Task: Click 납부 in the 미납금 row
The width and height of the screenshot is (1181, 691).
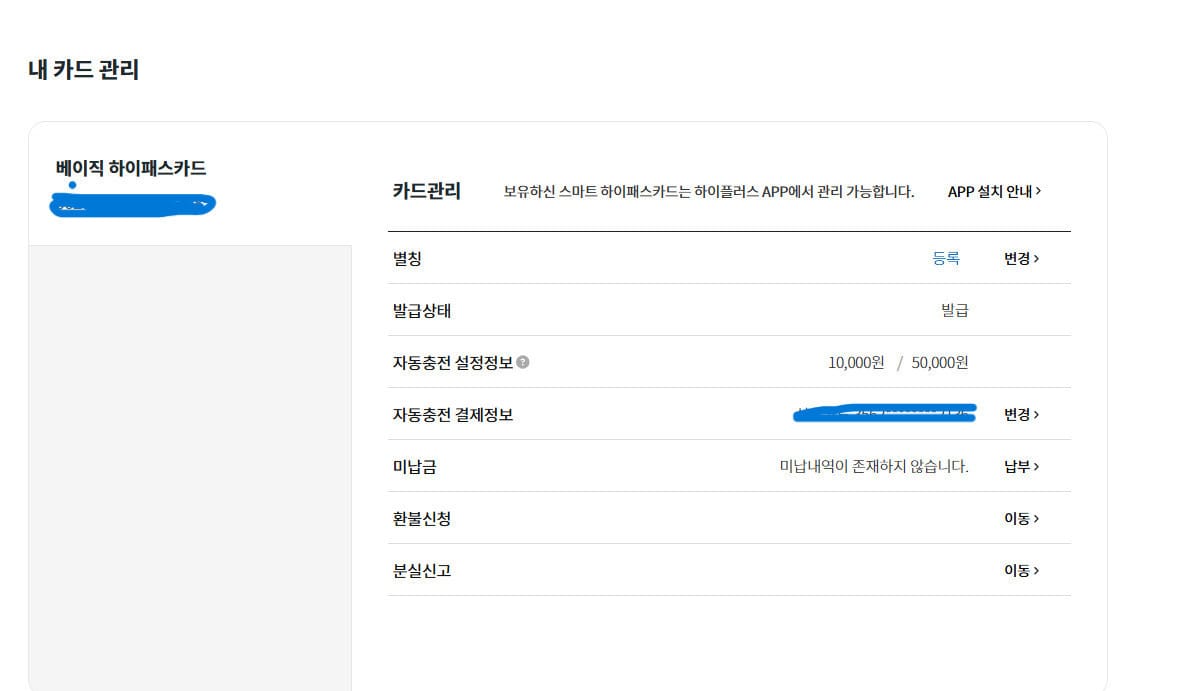Action: [x=1021, y=466]
